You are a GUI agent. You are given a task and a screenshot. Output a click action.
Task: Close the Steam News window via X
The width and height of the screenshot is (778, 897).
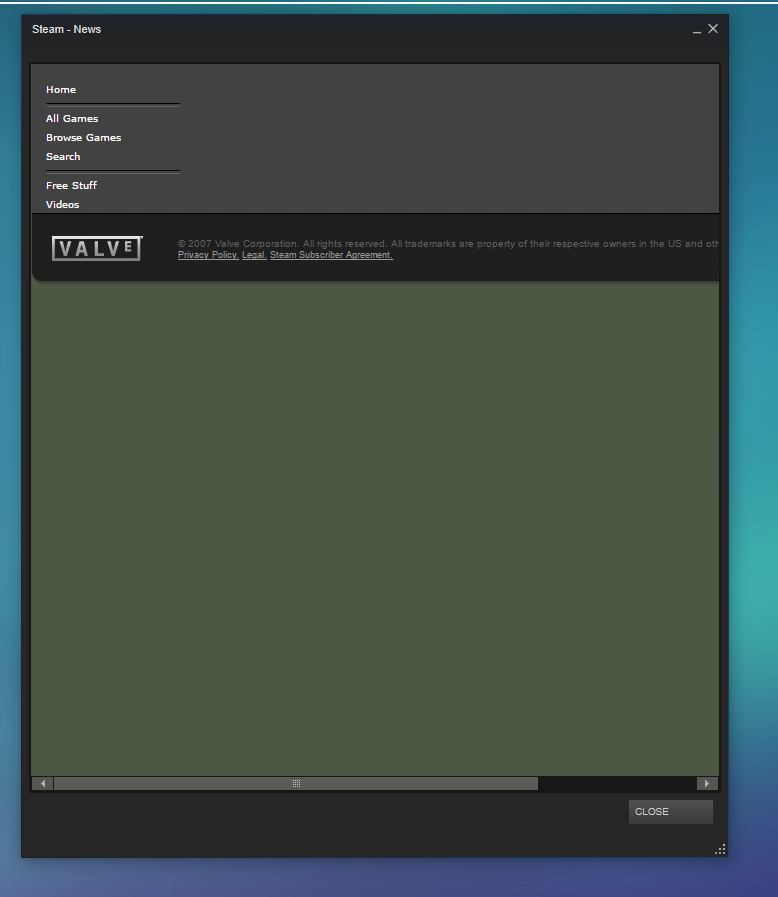[x=713, y=29]
